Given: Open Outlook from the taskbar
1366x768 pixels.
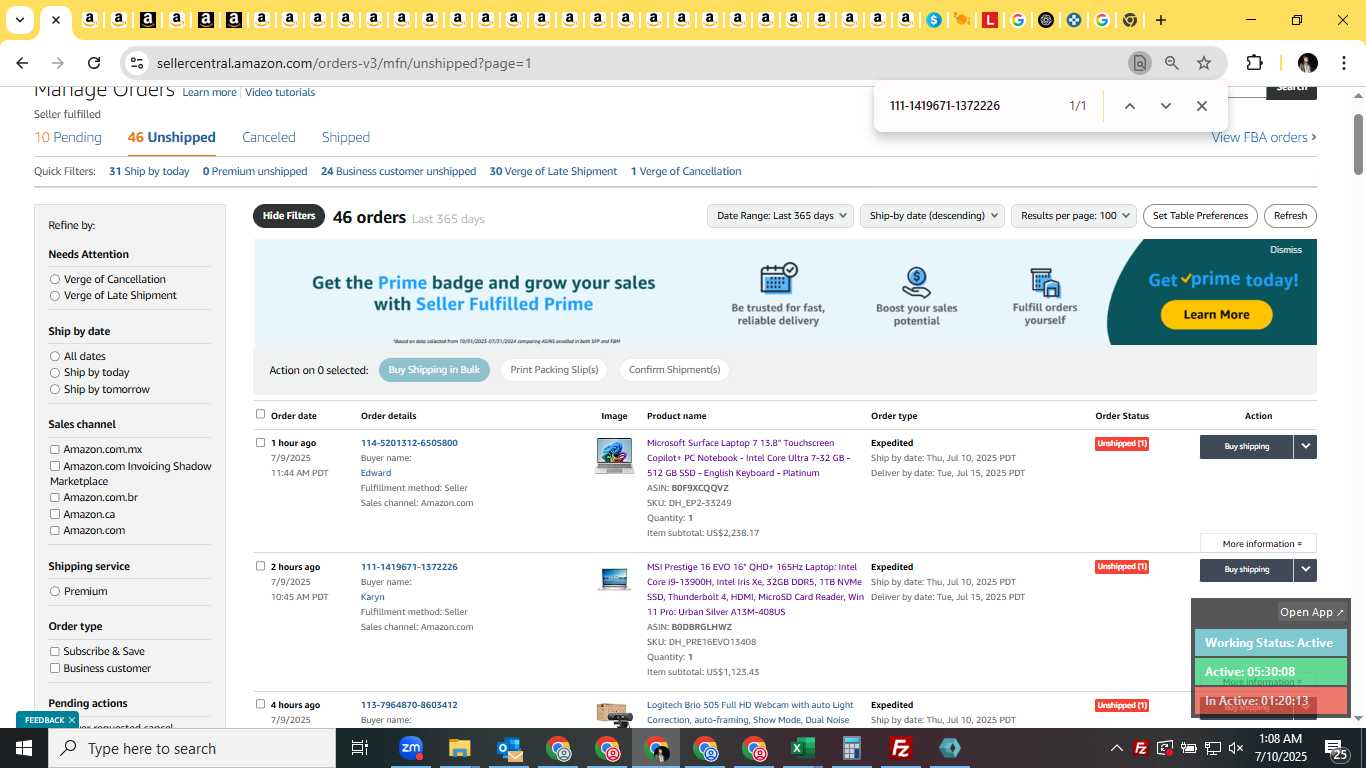Looking at the screenshot, I should tap(509, 748).
